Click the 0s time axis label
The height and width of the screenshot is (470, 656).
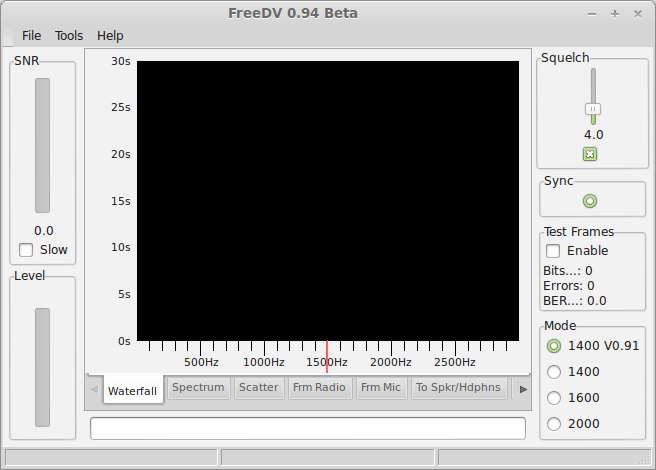point(124,341)
